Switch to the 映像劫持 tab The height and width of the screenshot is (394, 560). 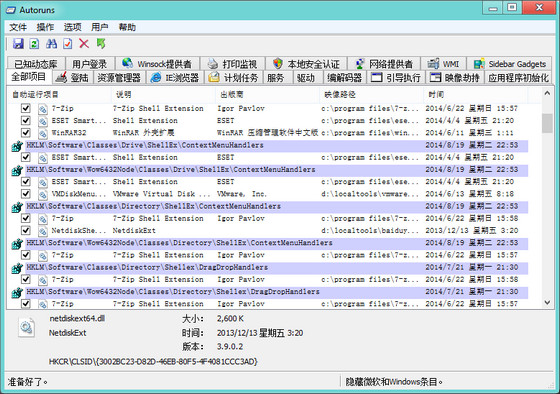[455, 78]
